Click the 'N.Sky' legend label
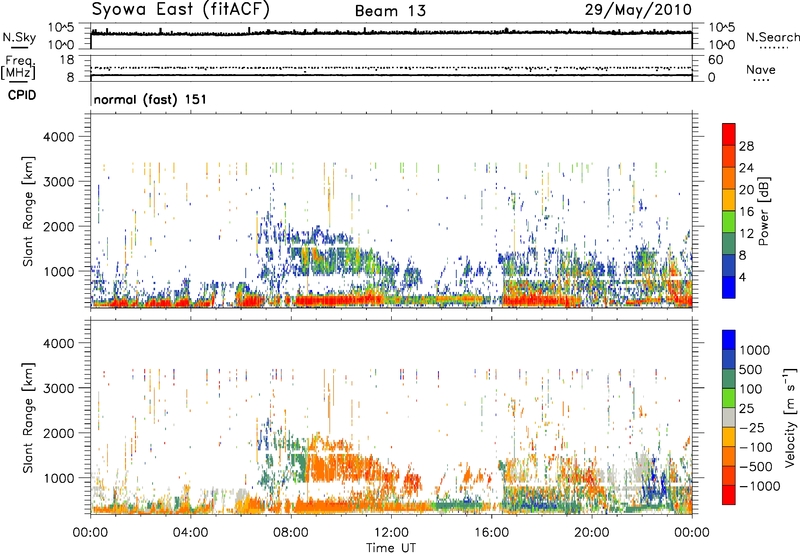This screenshot has width=800, height=554. click(19, 37)
